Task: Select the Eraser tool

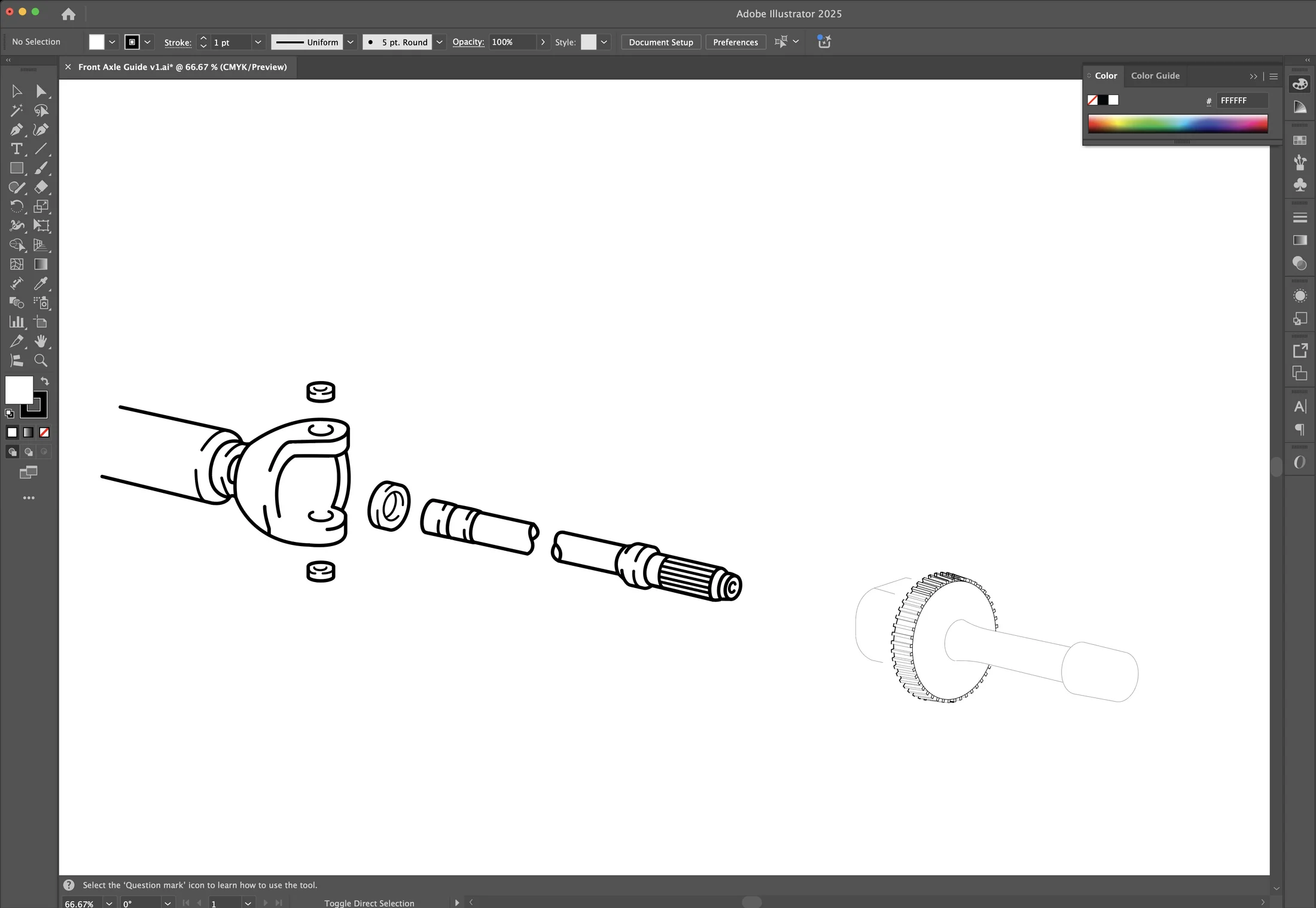Action: pyautogui.click(x=41, y=187)
